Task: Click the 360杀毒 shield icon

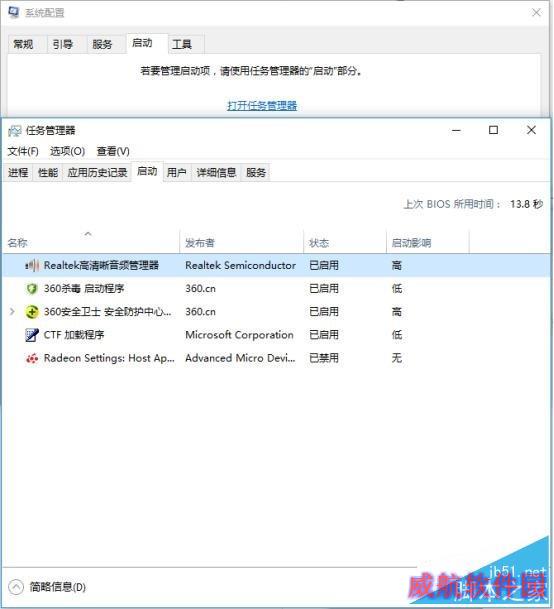Action: [32, 289]
